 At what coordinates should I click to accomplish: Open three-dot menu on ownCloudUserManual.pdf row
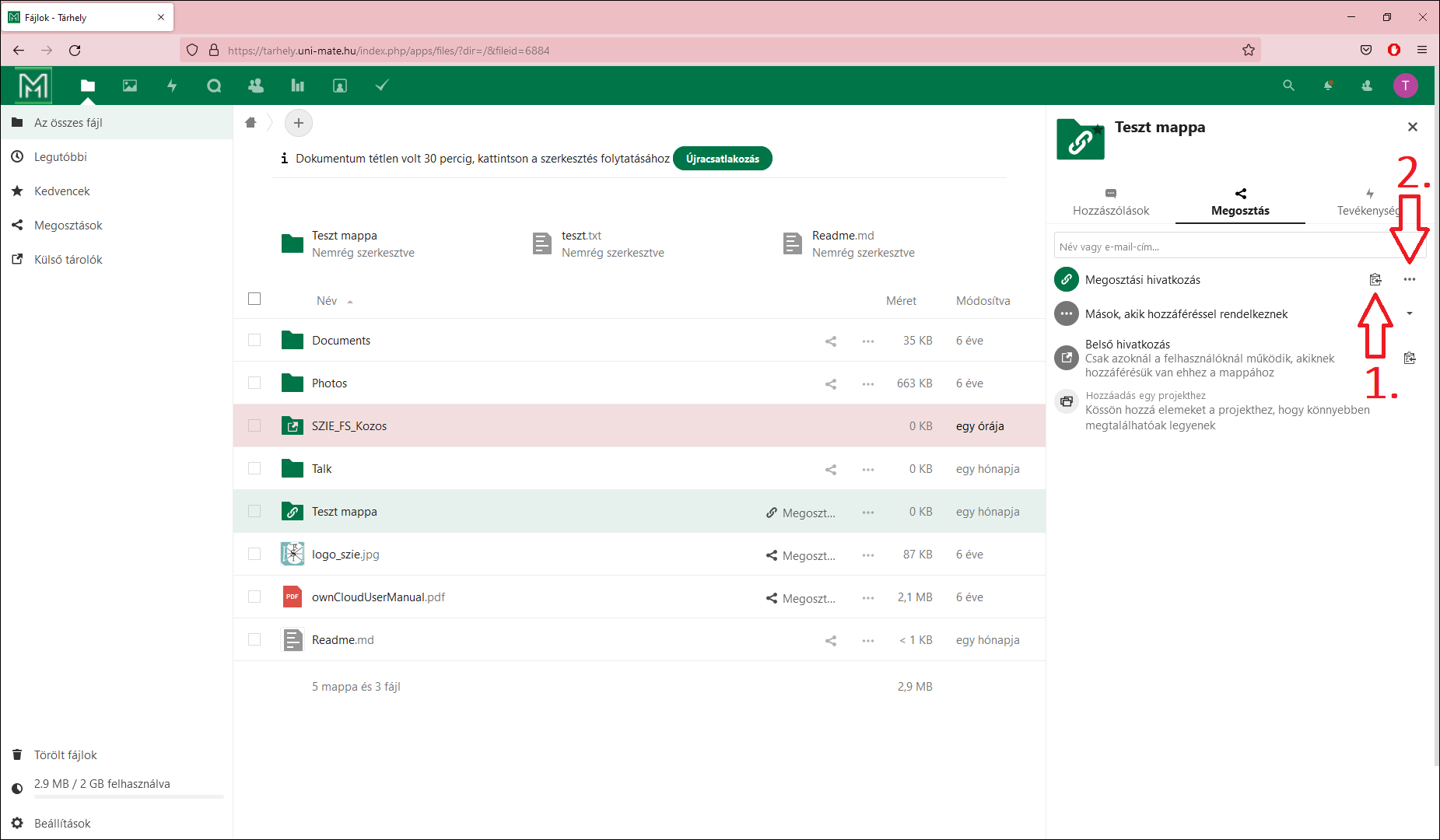(868, 597)
